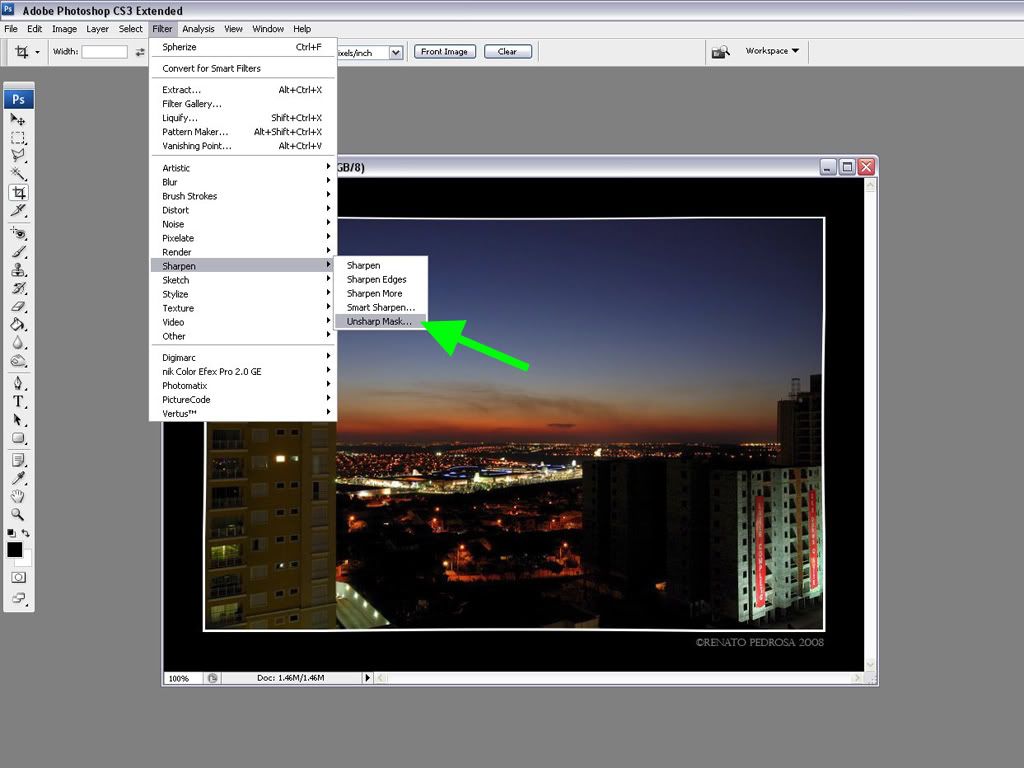The width and height of the screenshot is (1024, 768).
Task: Click the black foreground color swatch
Action: pyautogui.click(x=14, y=549)
